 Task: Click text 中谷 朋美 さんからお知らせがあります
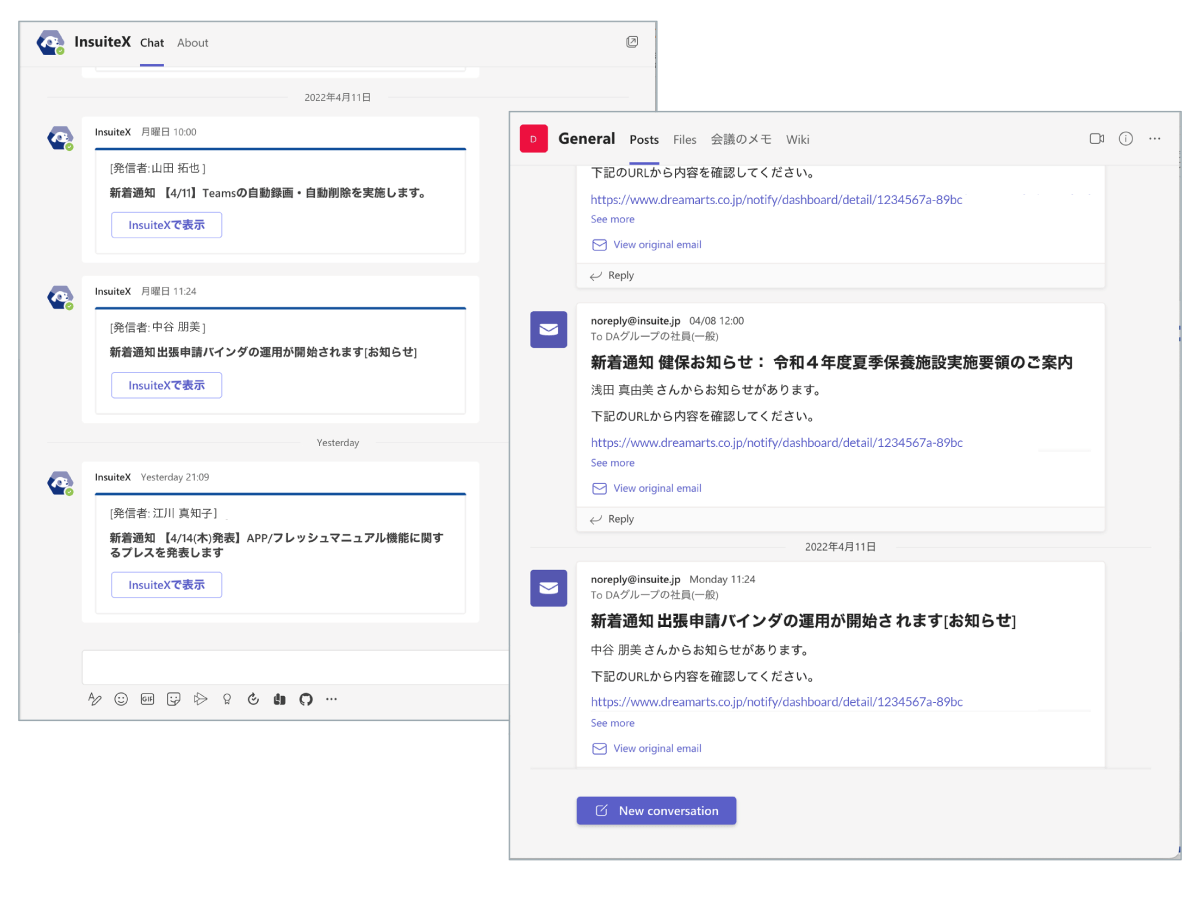pos(699,650)
